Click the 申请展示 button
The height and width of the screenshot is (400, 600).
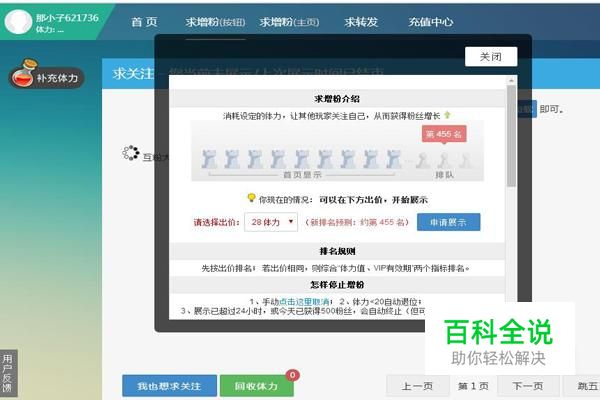coord(448,222)
